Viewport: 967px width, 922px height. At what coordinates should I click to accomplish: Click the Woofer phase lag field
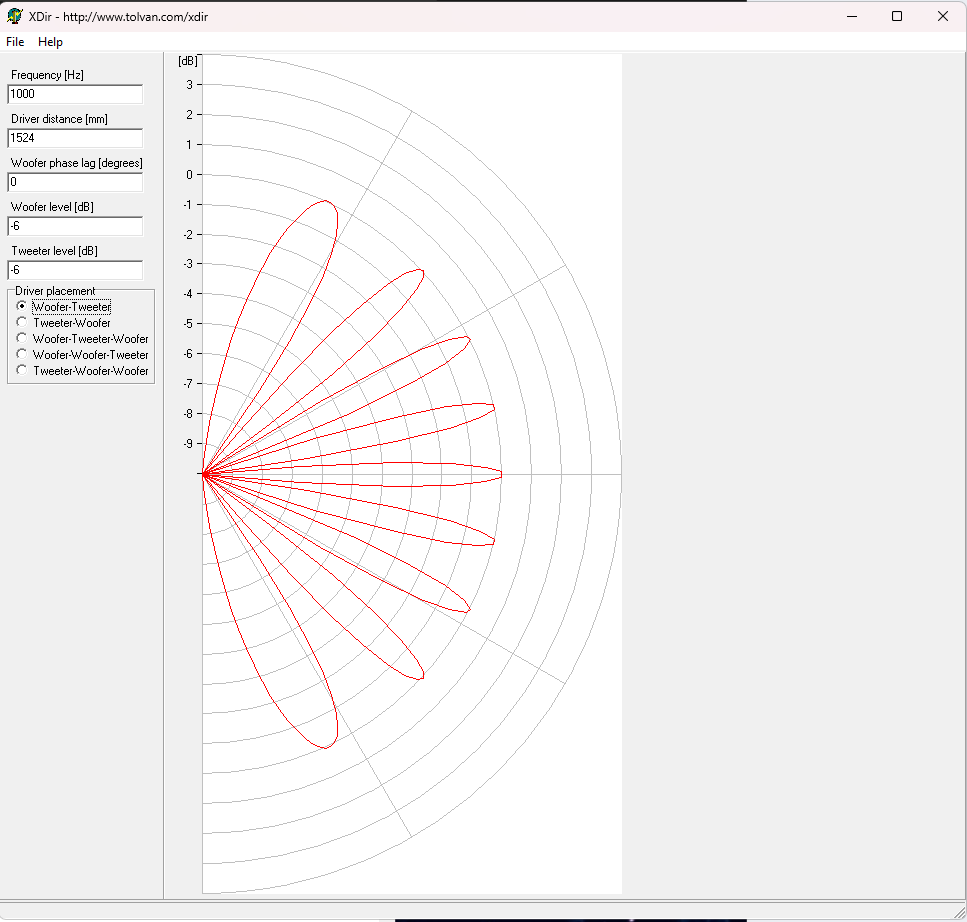75,182
